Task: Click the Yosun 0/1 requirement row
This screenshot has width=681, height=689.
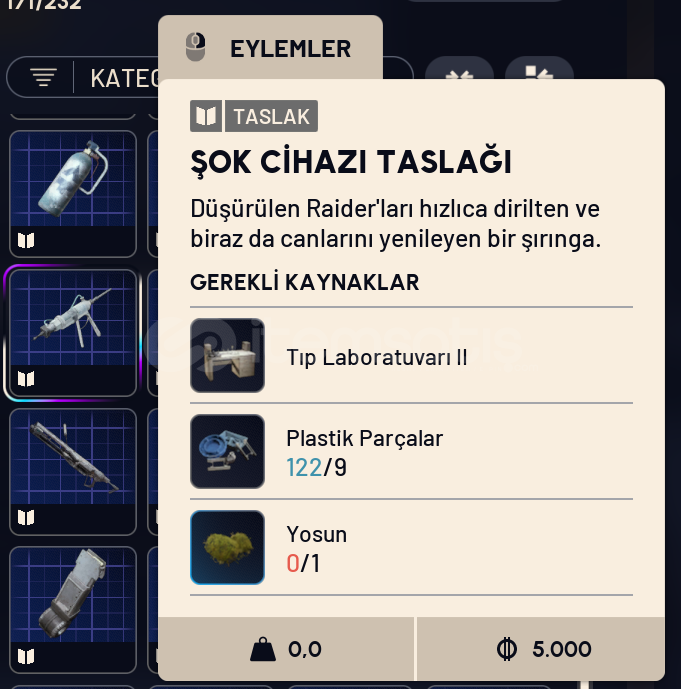Action: coord(411,548)
